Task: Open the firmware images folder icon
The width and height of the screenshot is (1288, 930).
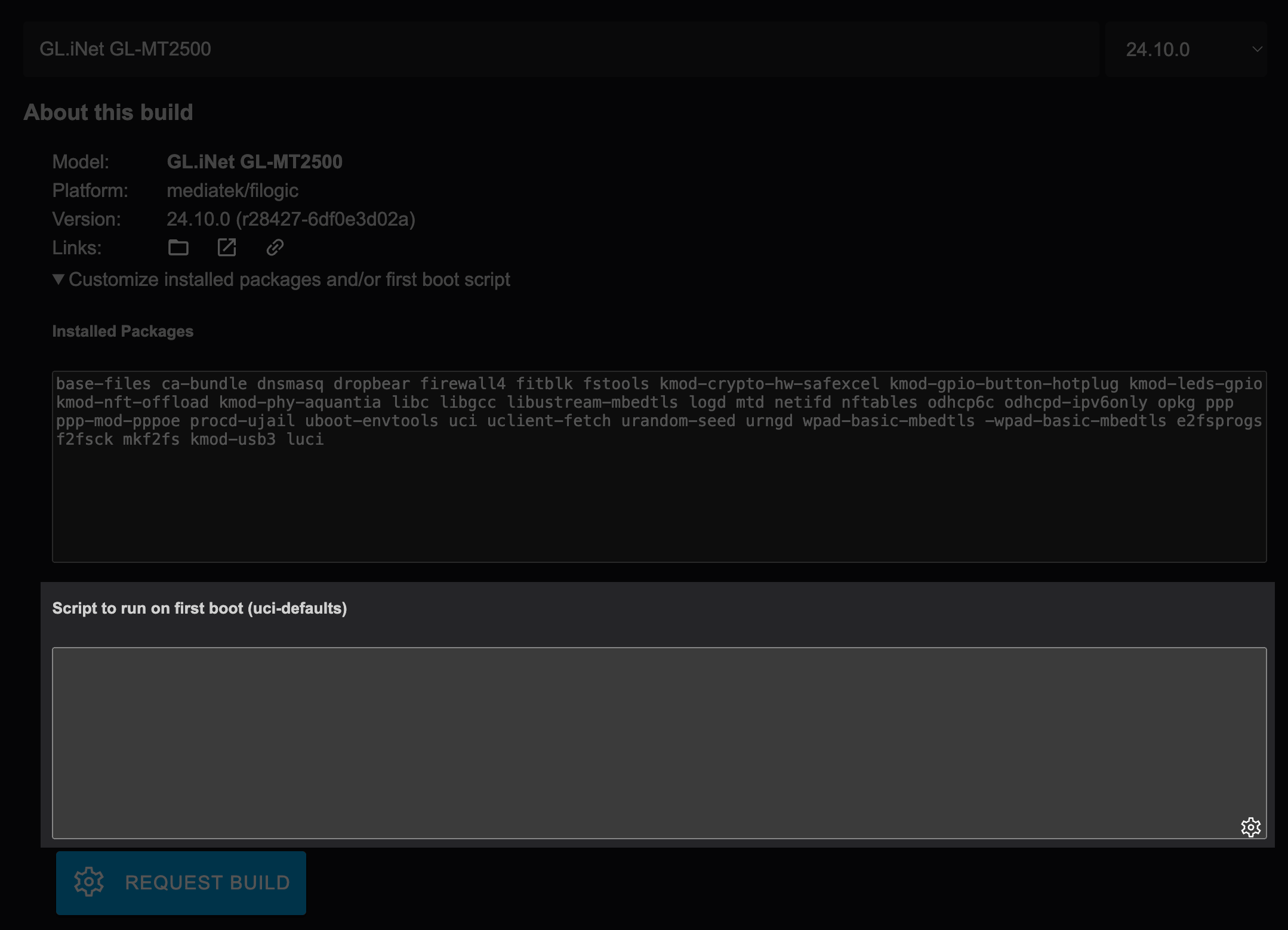Action: [x=178, y=247]
